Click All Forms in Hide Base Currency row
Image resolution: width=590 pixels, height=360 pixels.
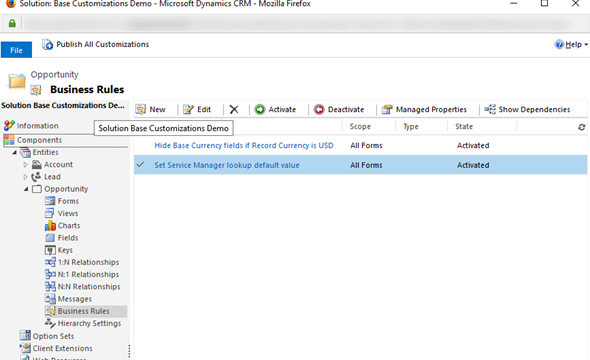tap(366, 146)
